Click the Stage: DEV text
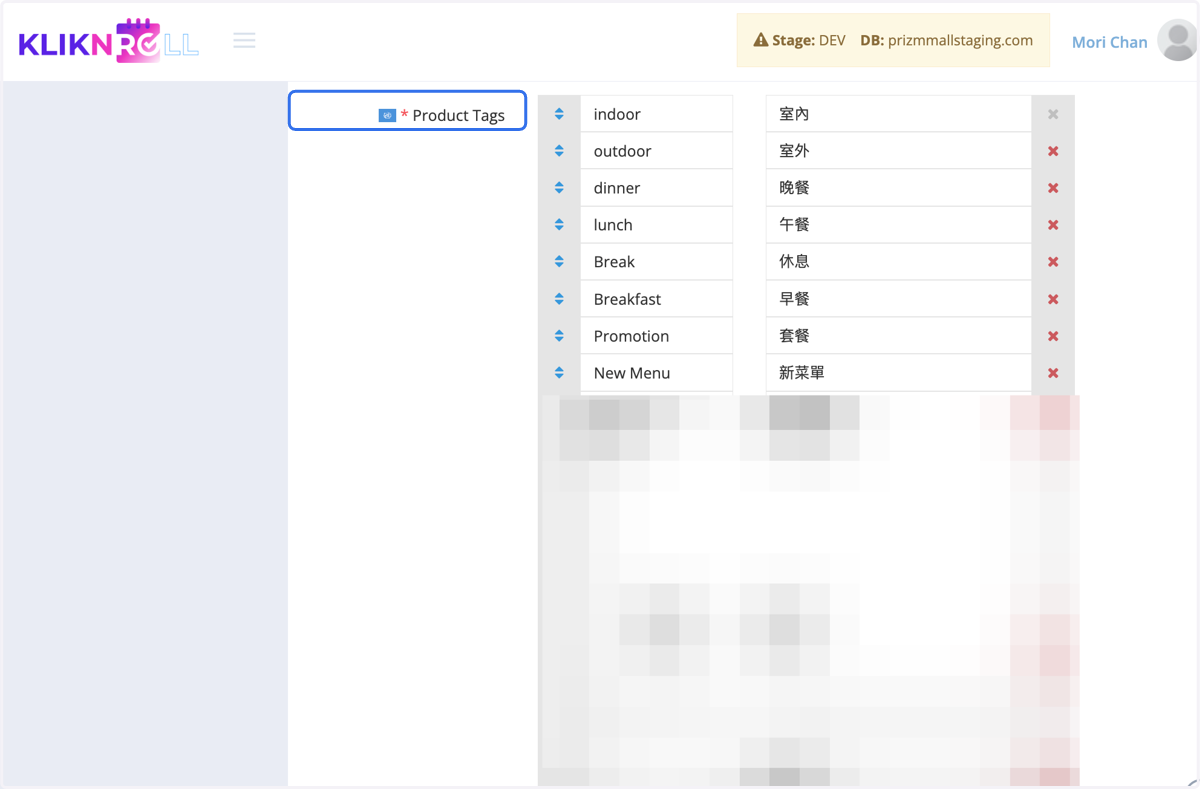 [x=809, y=41]
